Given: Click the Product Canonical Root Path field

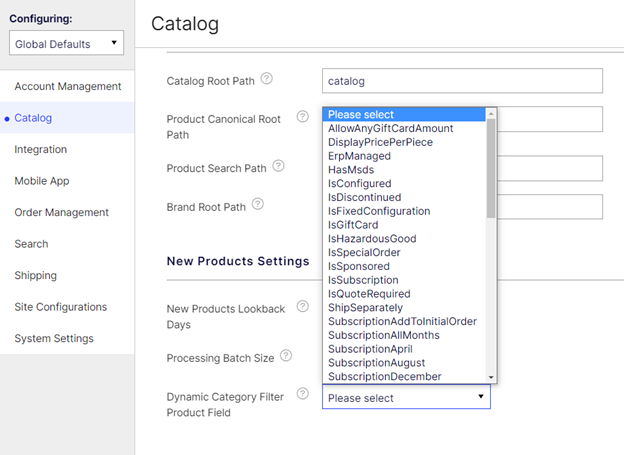Looking at the screenshot, I should pos(550,119).
